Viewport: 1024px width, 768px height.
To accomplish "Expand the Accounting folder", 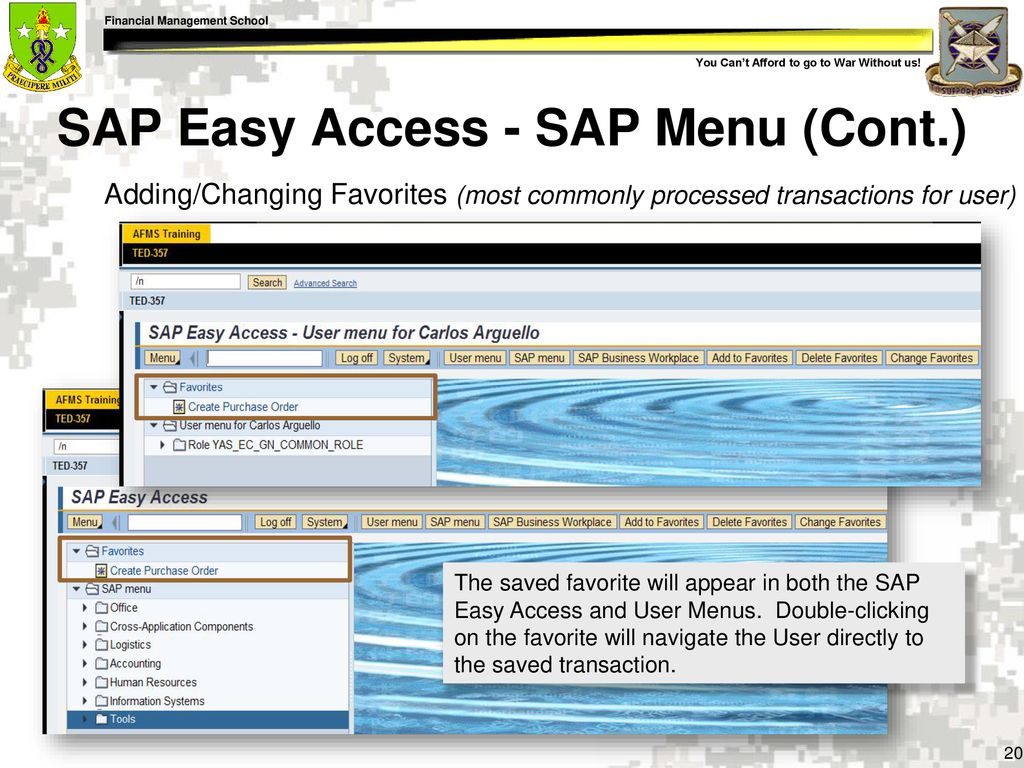I will (85, 664).
